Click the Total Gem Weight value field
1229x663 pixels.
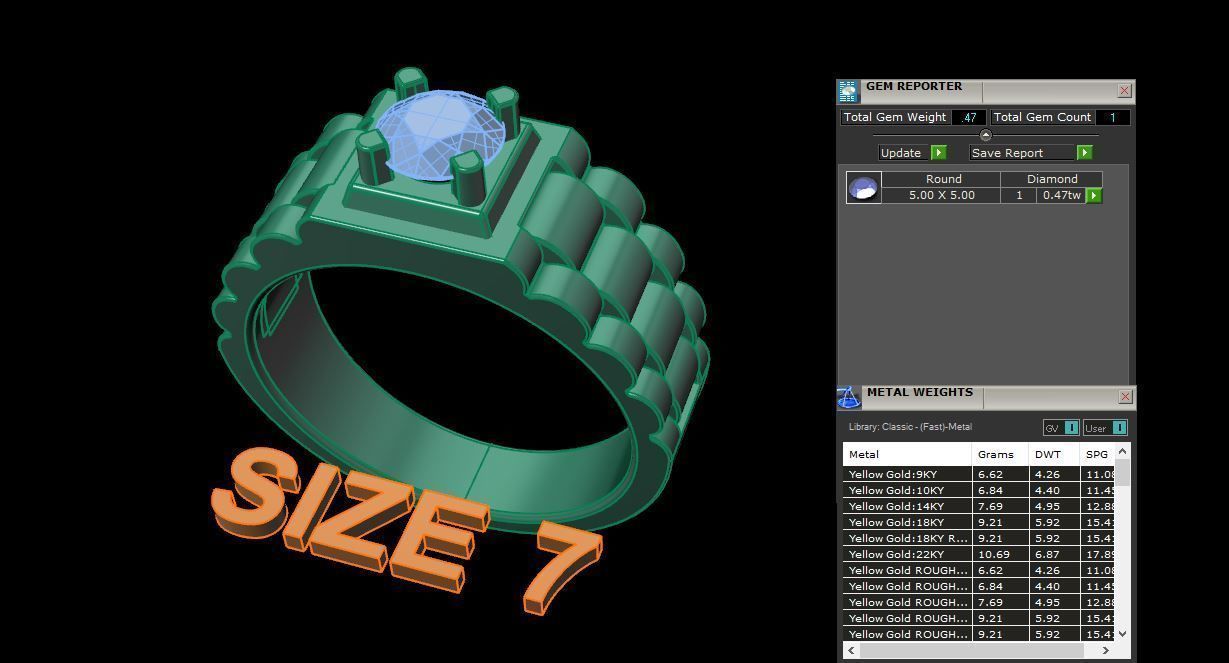tap(968, 117)
